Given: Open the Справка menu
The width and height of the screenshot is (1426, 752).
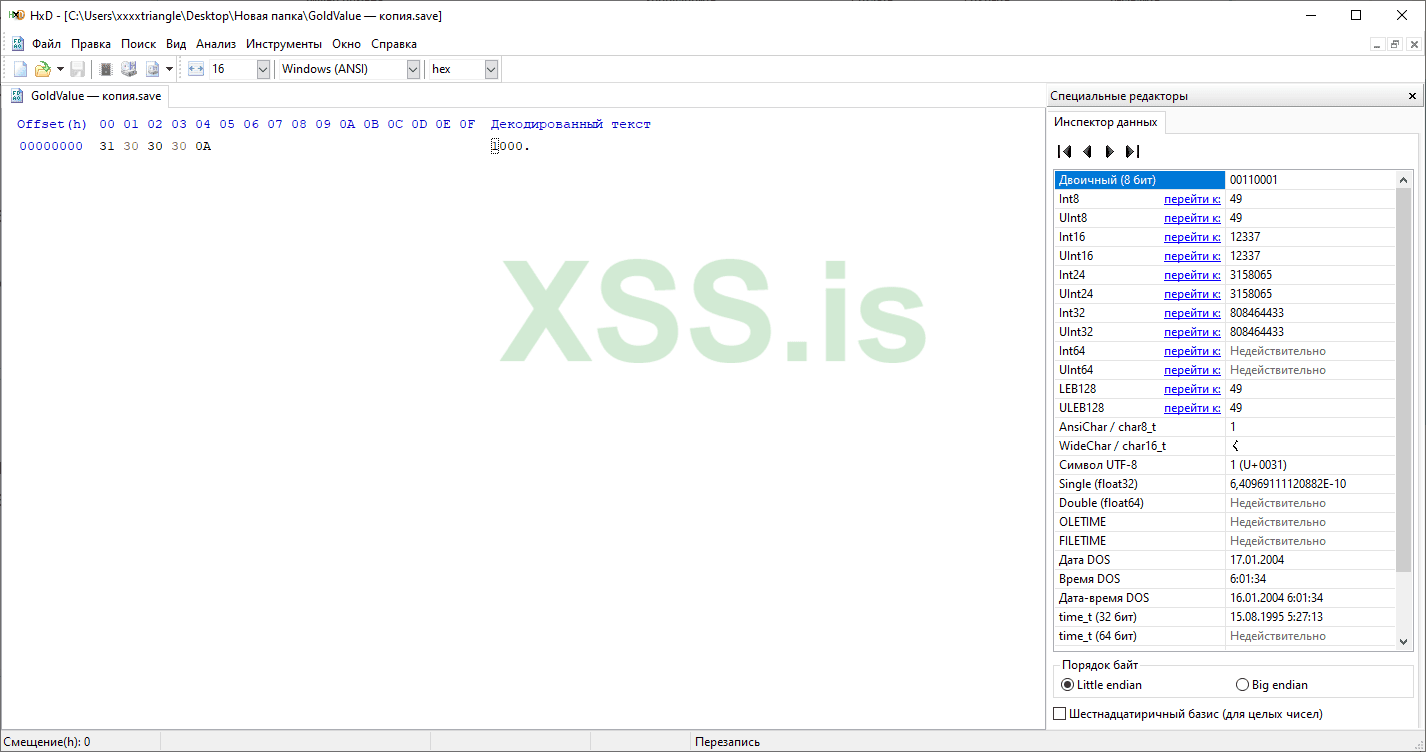Looking at the screenshot, I should pos(394,44).
